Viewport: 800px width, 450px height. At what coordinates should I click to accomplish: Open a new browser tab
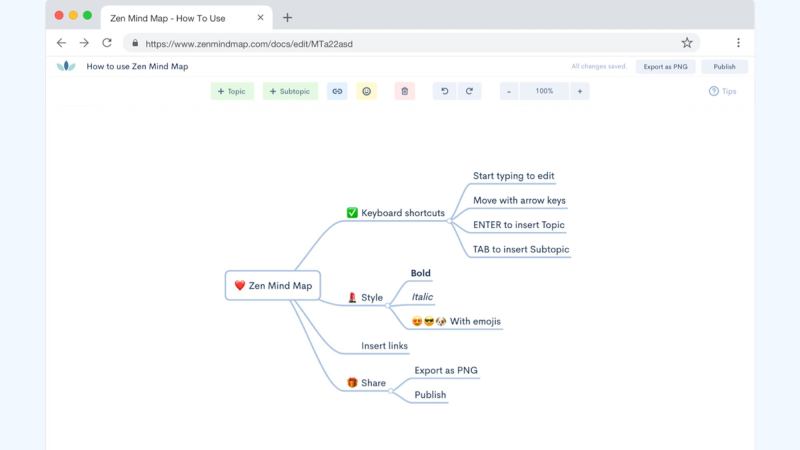click(x=287, y=17)
